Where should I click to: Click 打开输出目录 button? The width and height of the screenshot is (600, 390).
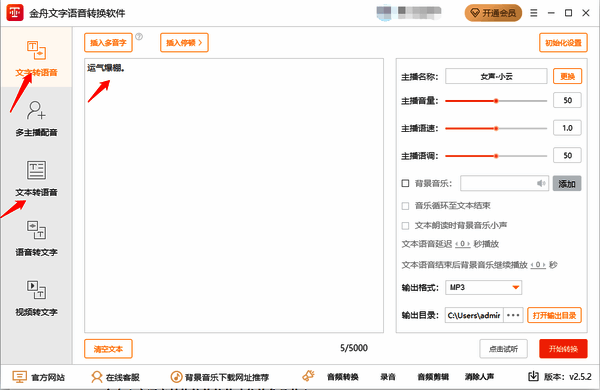click(x=554, y=315)
